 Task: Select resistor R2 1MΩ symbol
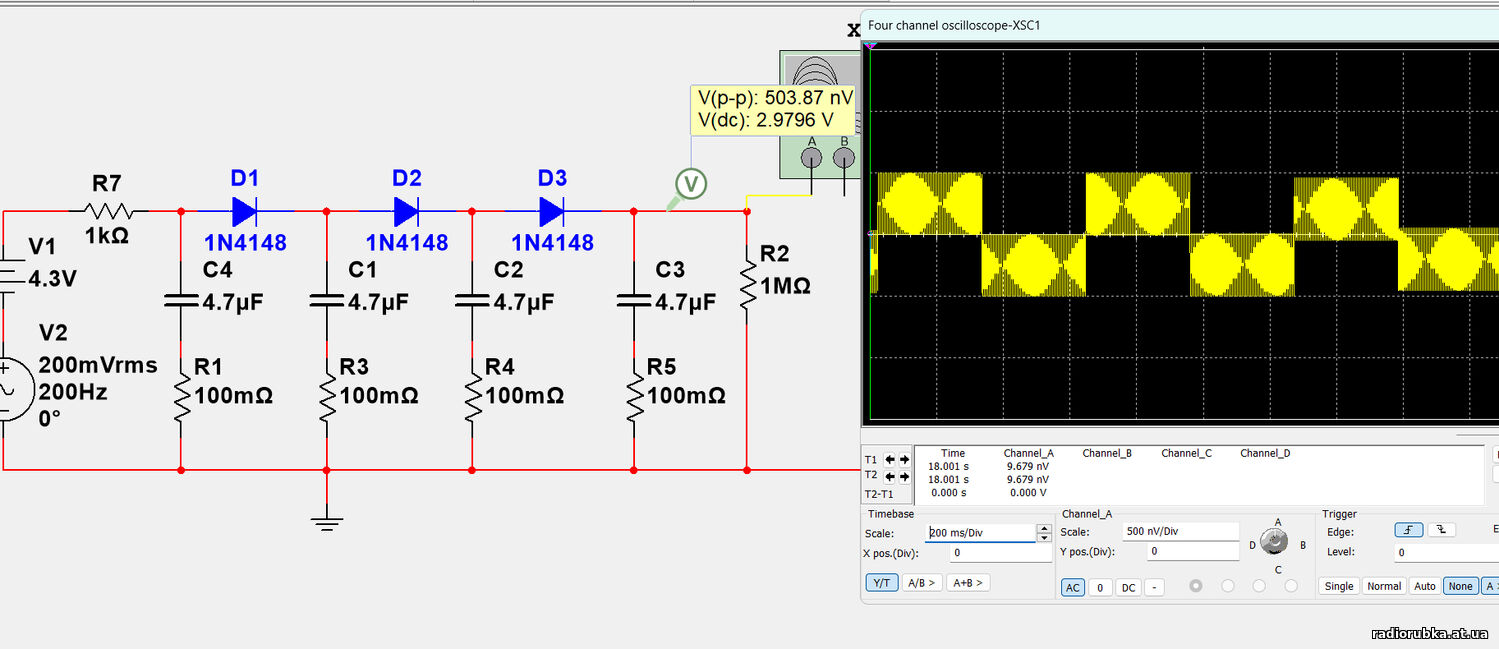point(747,284)
